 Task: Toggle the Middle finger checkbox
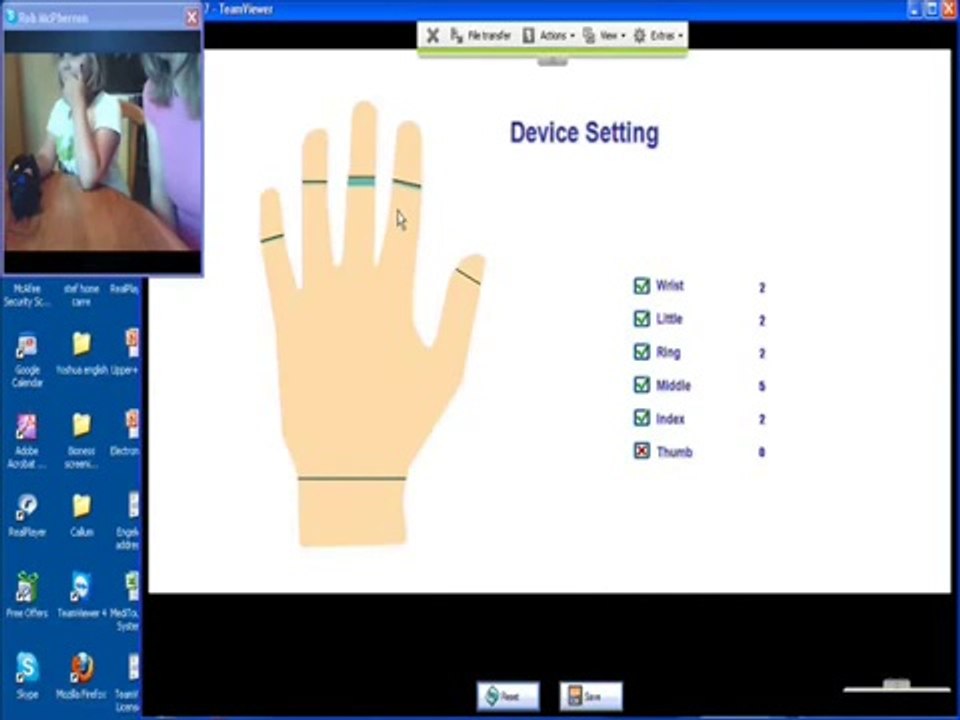click(x=642, y=385)
